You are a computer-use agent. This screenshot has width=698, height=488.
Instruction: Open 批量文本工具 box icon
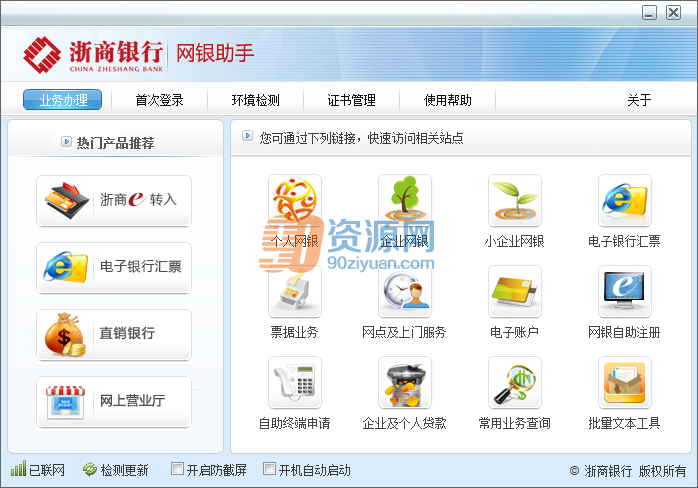click(625, 382)
